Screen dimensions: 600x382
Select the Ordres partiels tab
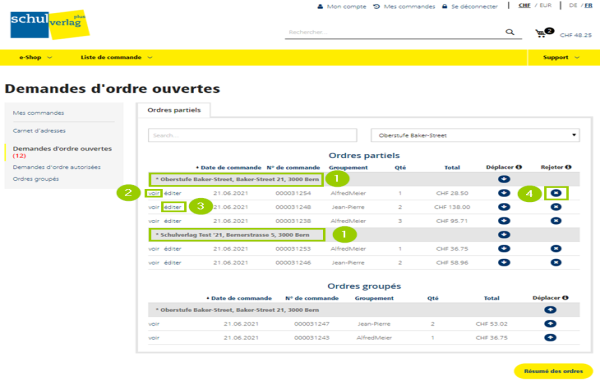click(x=174, y=110)
